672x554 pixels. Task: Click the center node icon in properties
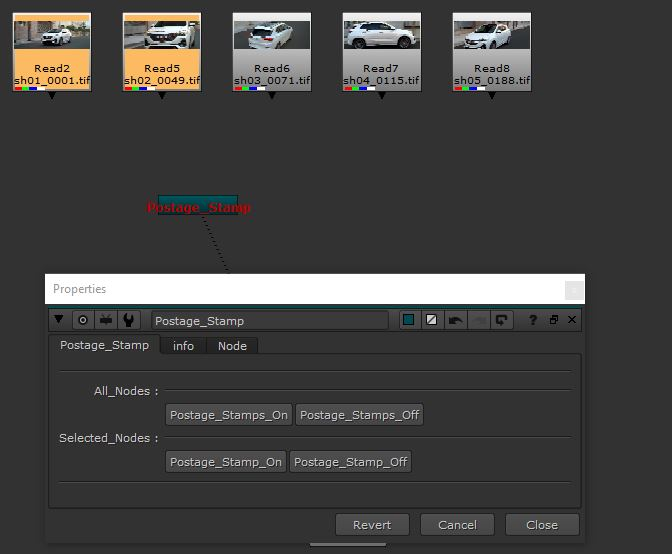click(83, 320)
